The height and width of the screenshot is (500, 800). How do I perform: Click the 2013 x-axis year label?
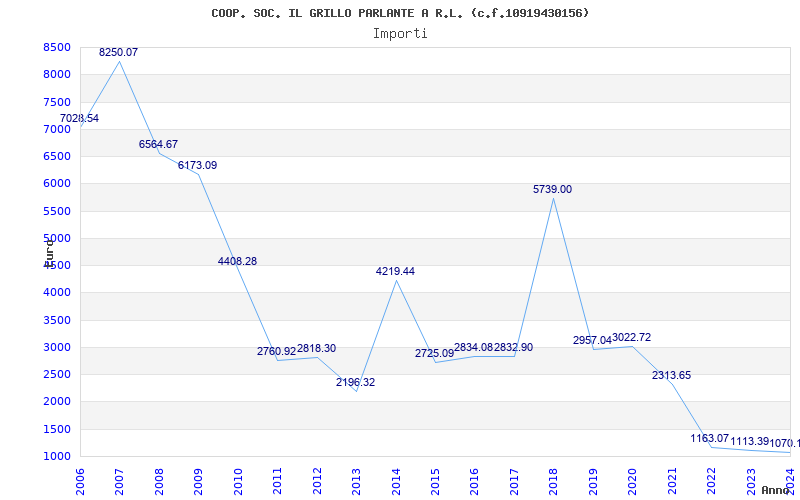point(357,482)
